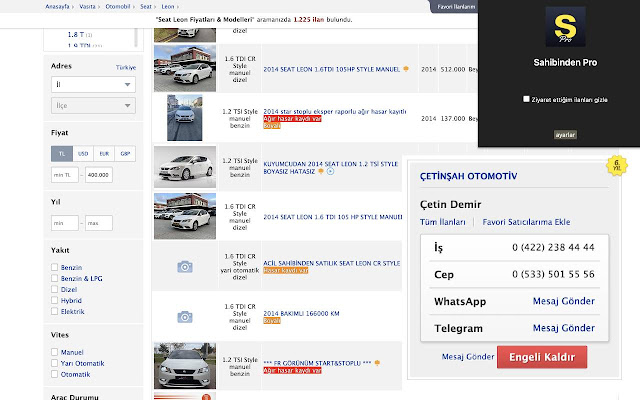This screenshot has height=400, width=640.
Task: Click the minimum year field
Action: (x=64, y=223)
